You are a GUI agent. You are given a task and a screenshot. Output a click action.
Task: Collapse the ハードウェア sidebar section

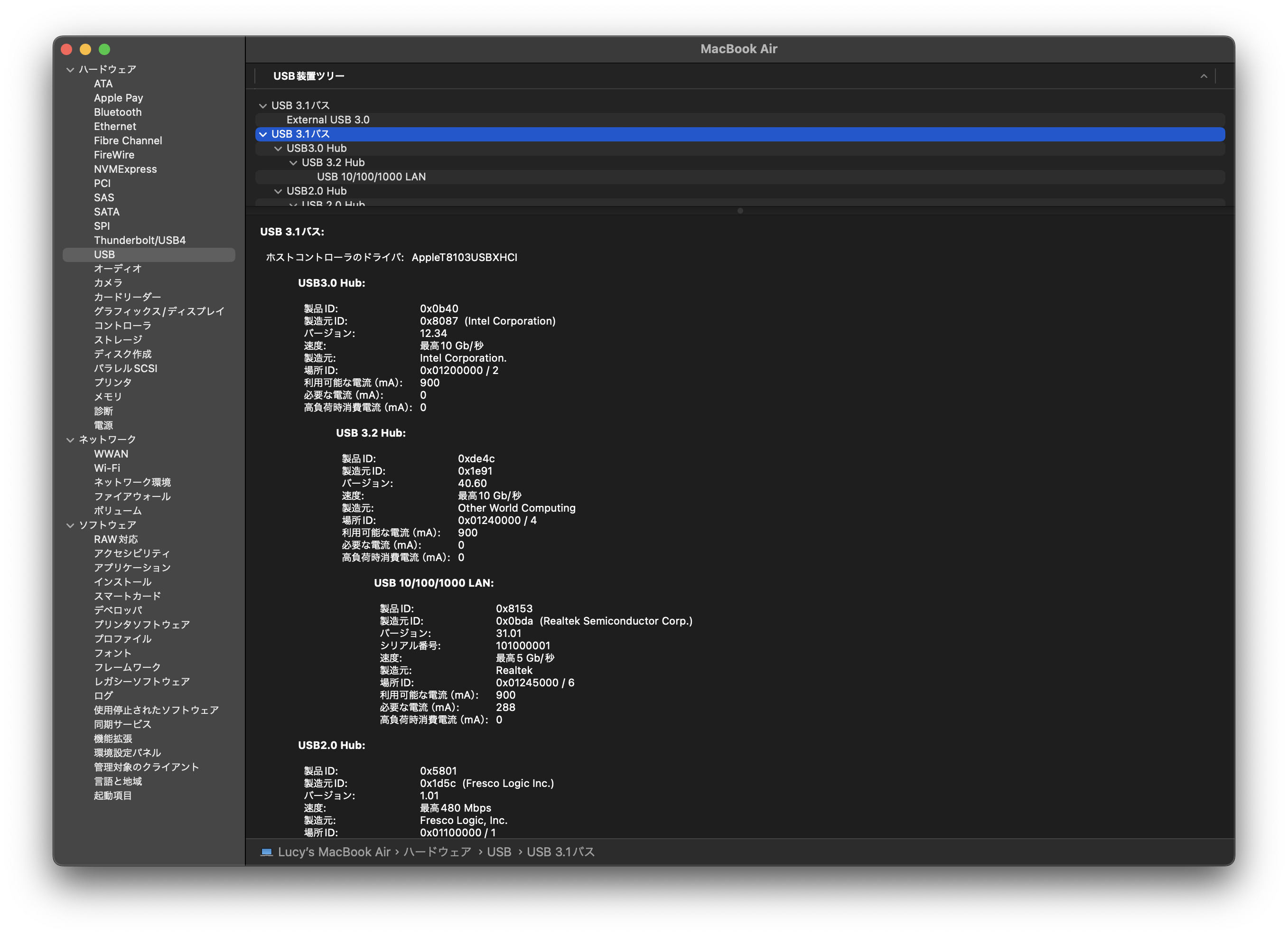(x=70, y=70)
